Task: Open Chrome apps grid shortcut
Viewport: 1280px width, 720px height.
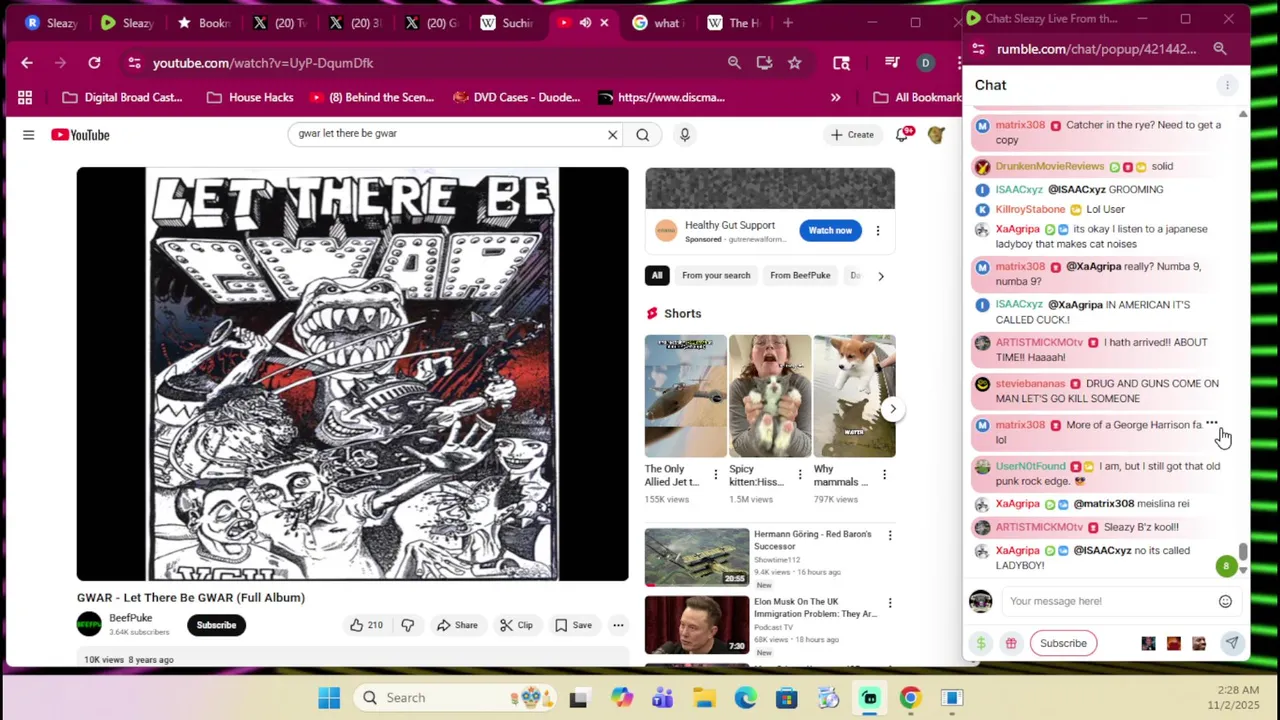Action: point(25,97)
